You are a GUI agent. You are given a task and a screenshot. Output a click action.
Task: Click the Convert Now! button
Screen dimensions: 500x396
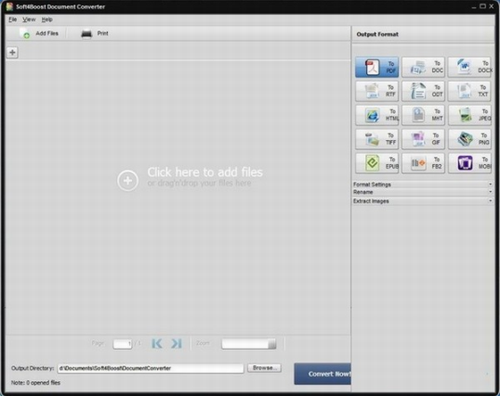click(x=322, y=374)
